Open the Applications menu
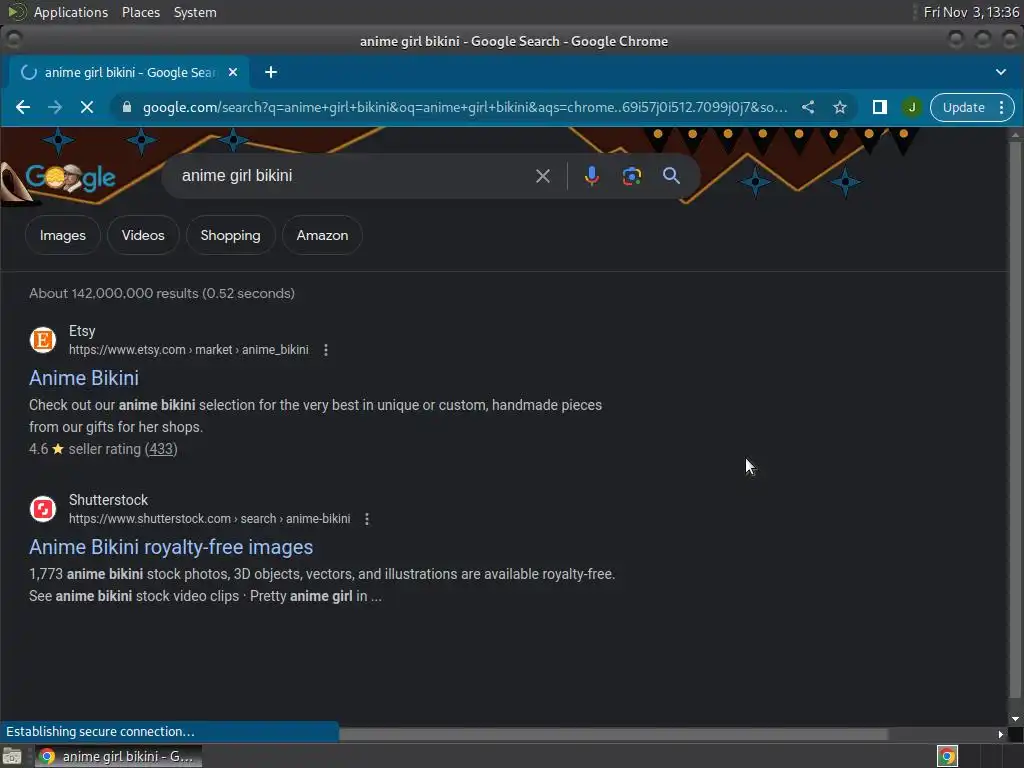Image resolution: width=1024 pixels, height=768 pixels. [71, 12]
